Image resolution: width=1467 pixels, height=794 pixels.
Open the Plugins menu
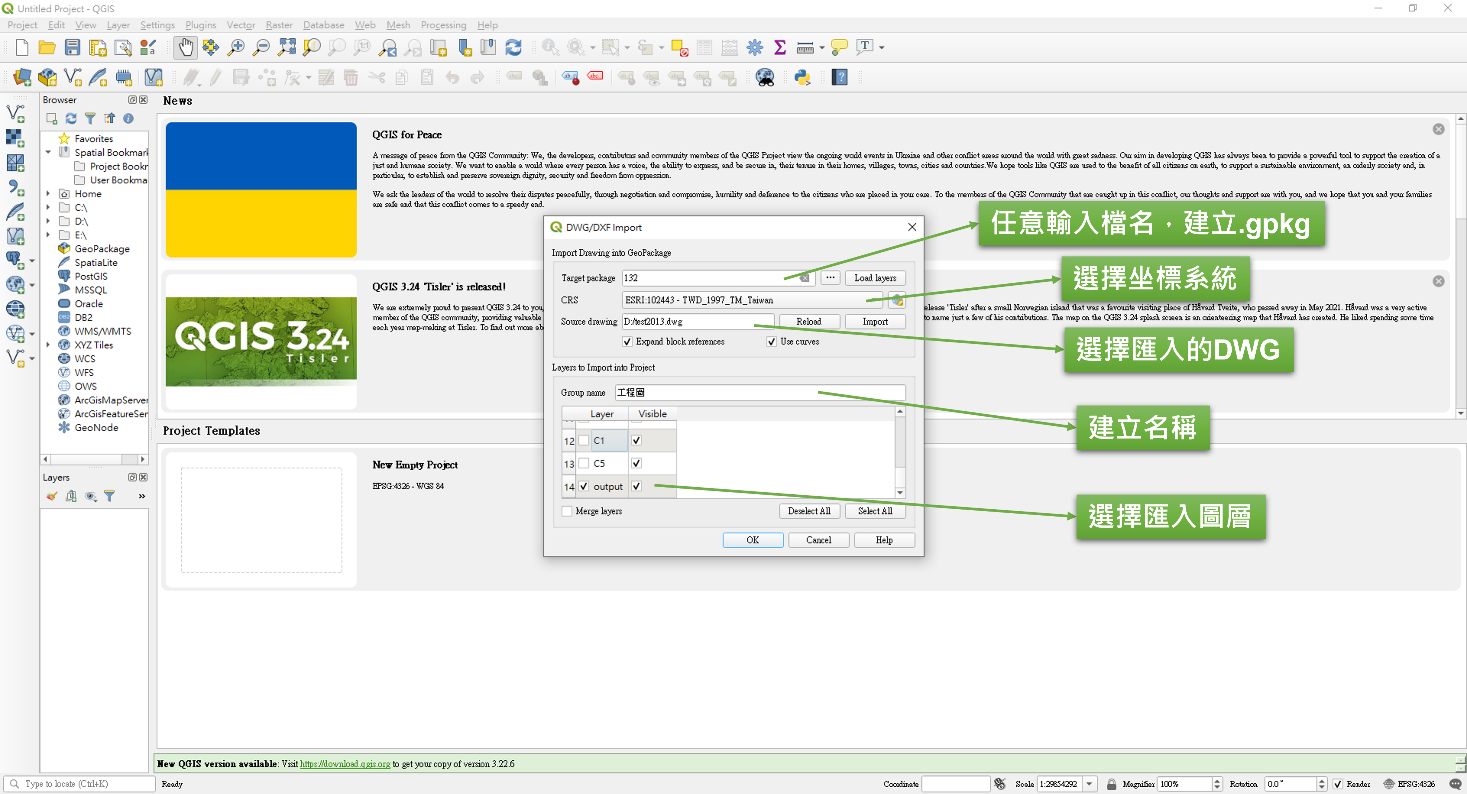click(x=200, y=25)
